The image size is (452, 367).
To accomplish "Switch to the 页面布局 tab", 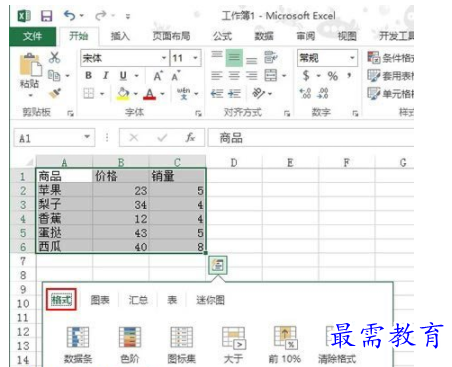I will (x=171, y=36).
